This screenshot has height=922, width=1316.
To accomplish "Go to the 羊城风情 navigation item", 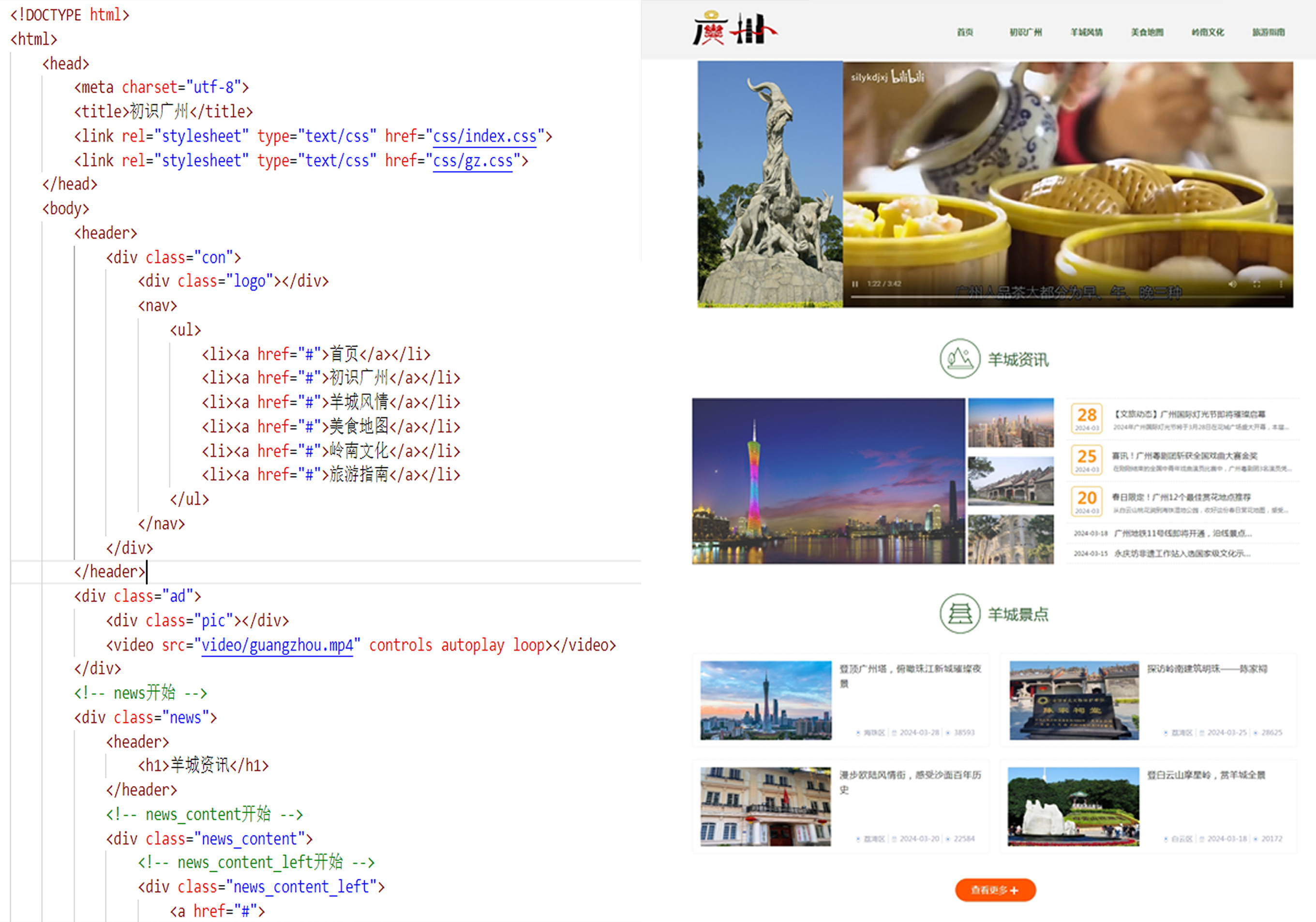I will (x=1087, y=32).
